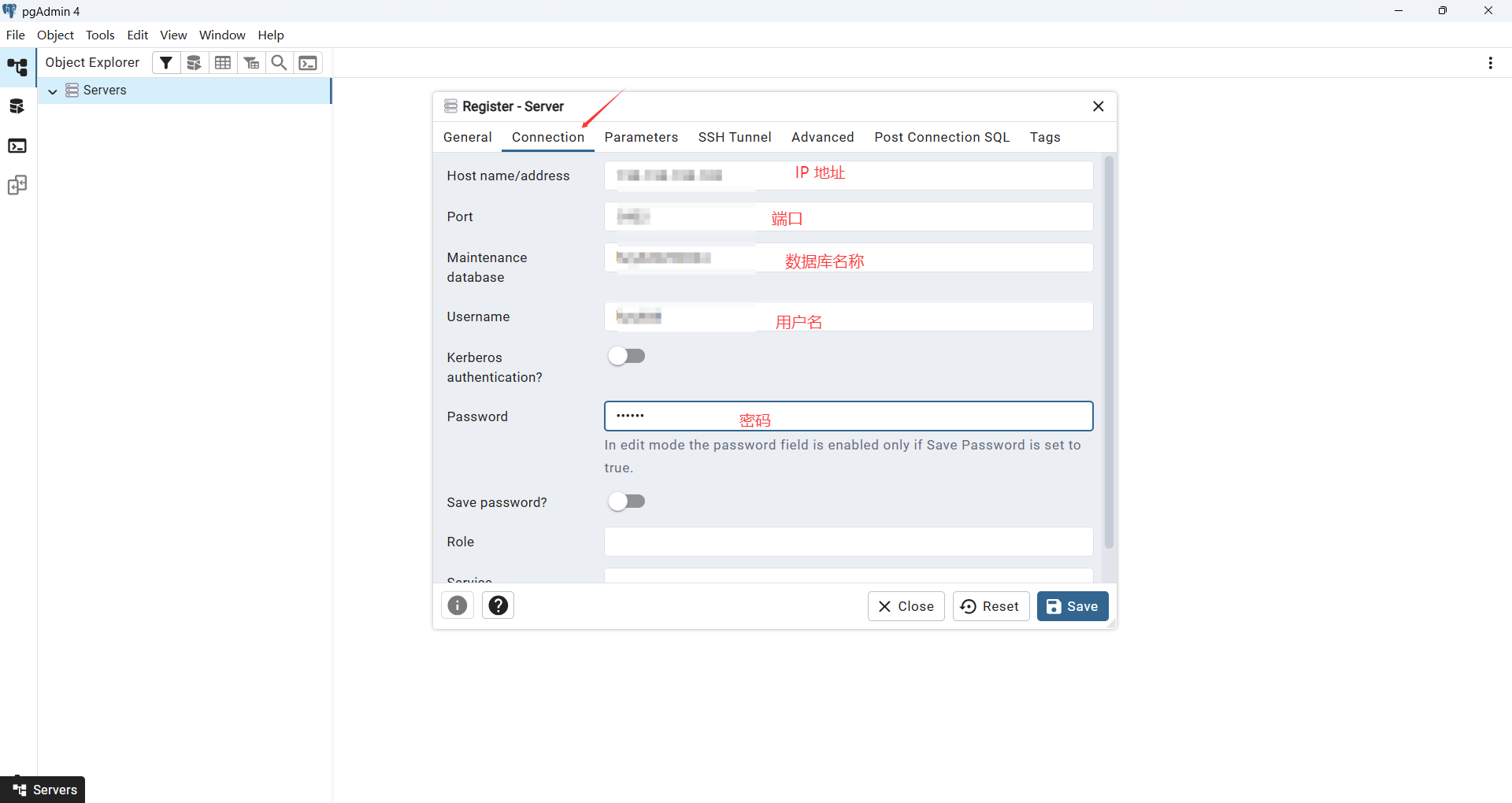Screen dimensions: 1512x803
Task: Switch to the Connection tab
Action: tap(548, 137)
